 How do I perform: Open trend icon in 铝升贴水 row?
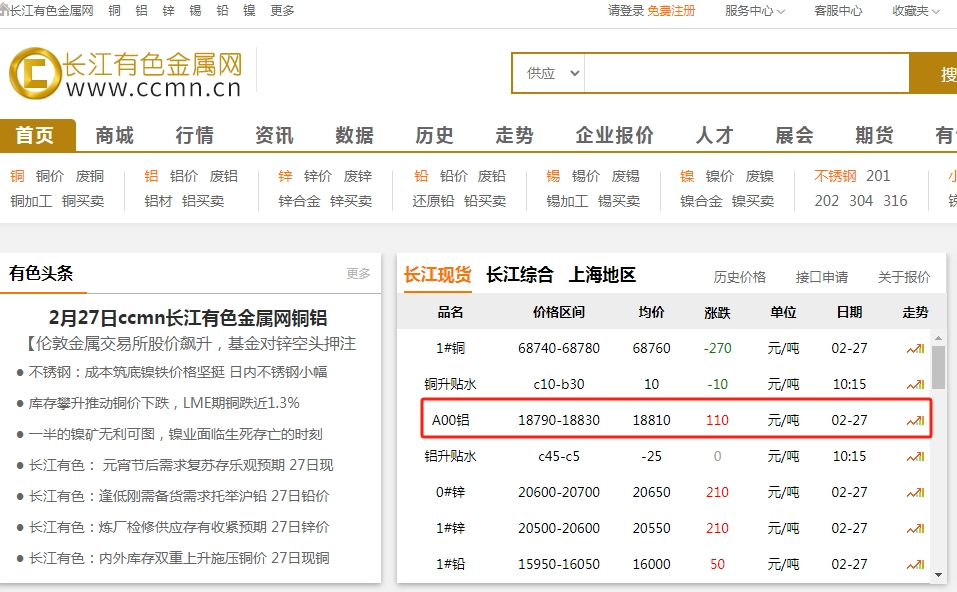(915, 457)
